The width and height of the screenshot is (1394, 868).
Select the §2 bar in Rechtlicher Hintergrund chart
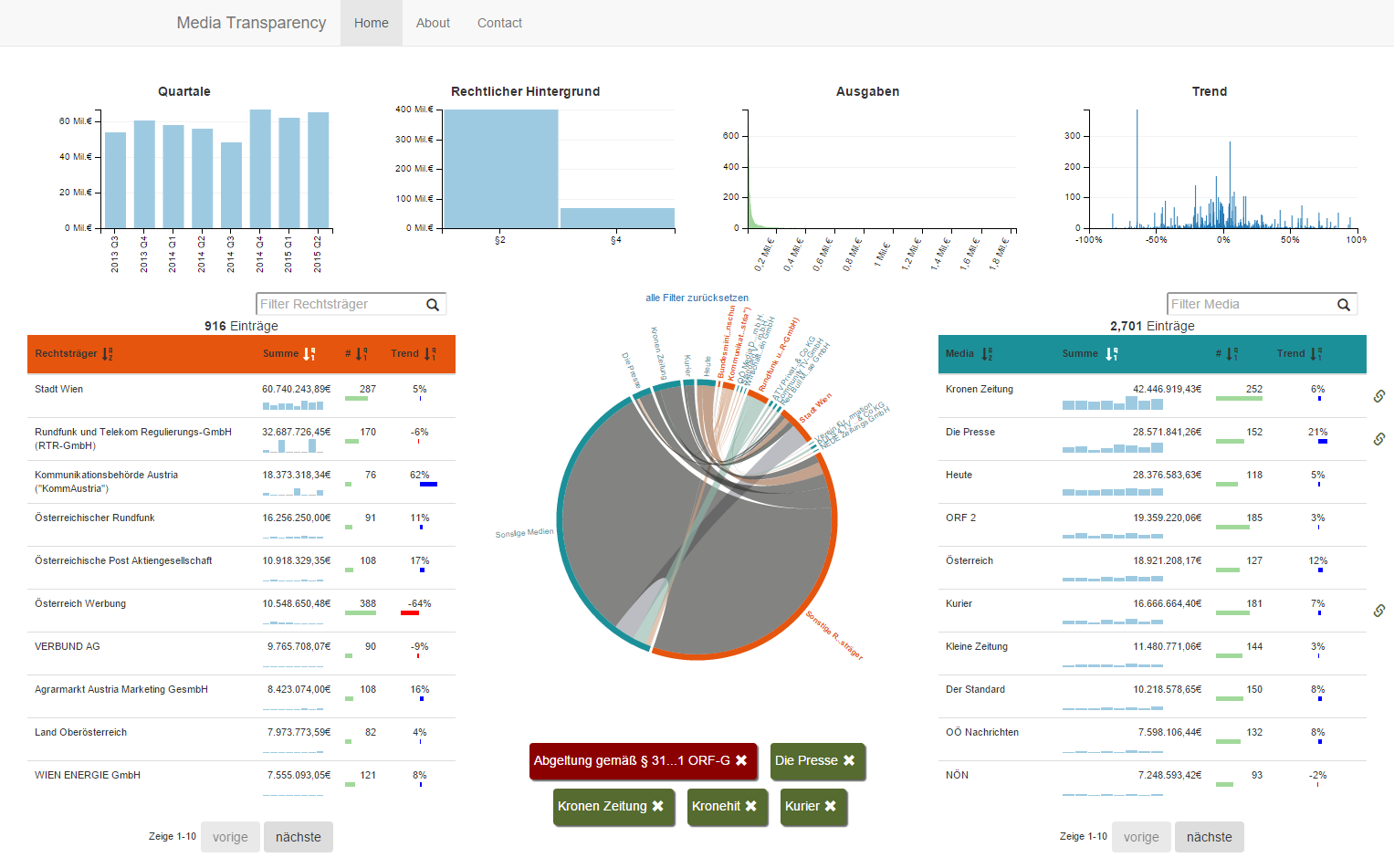pyautogui.click(x=500, y=169)
